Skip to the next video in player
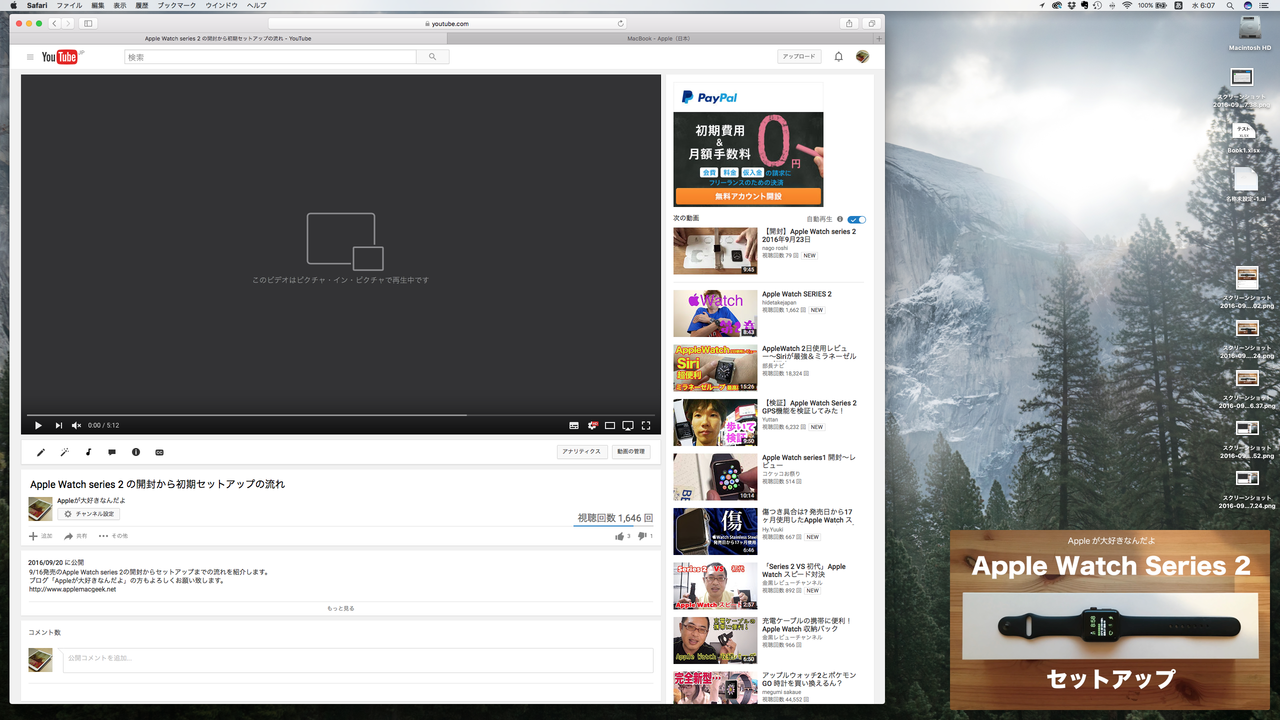 (x=59, y=425)
